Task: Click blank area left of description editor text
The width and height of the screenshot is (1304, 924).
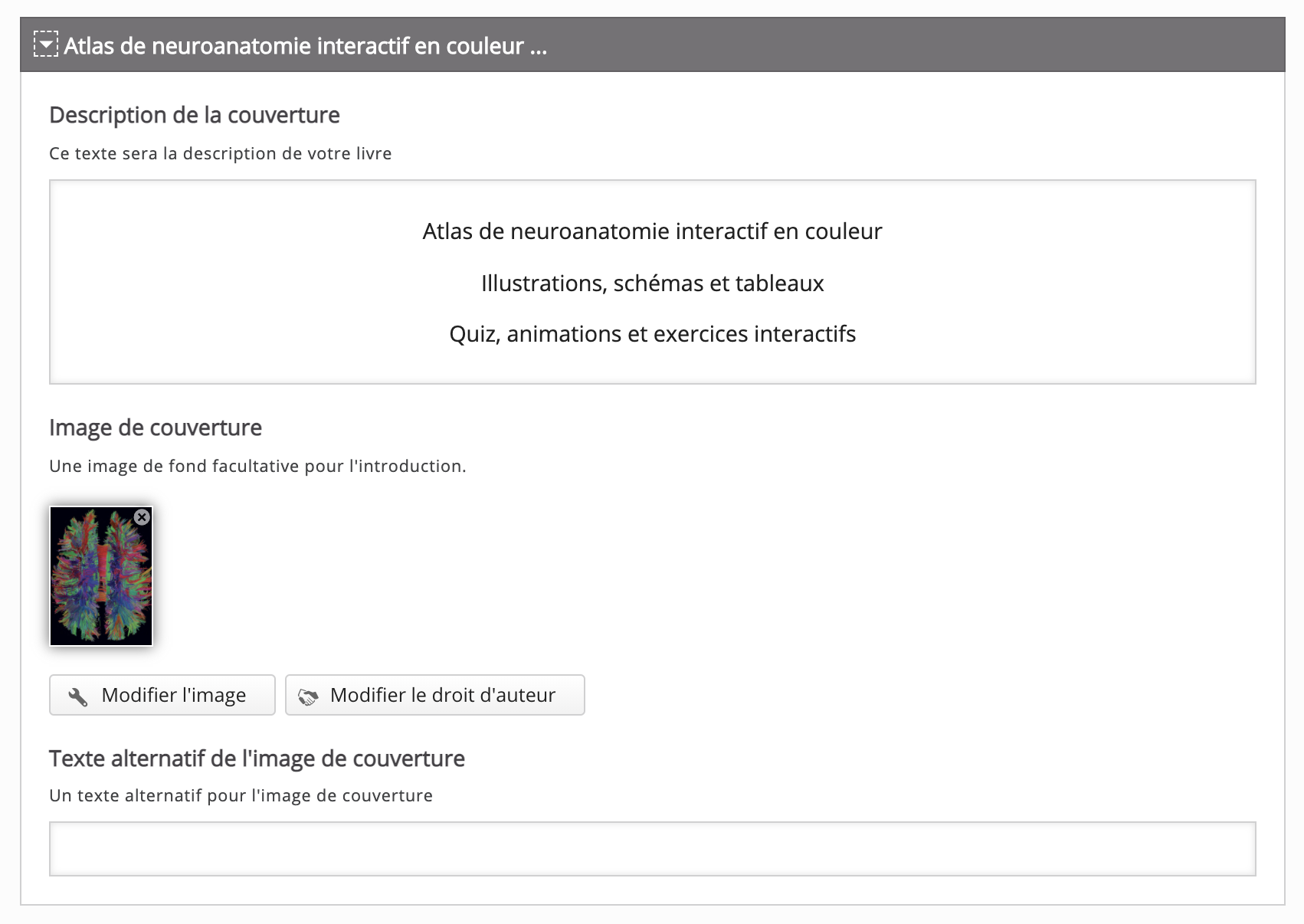Action: (192, 283)
